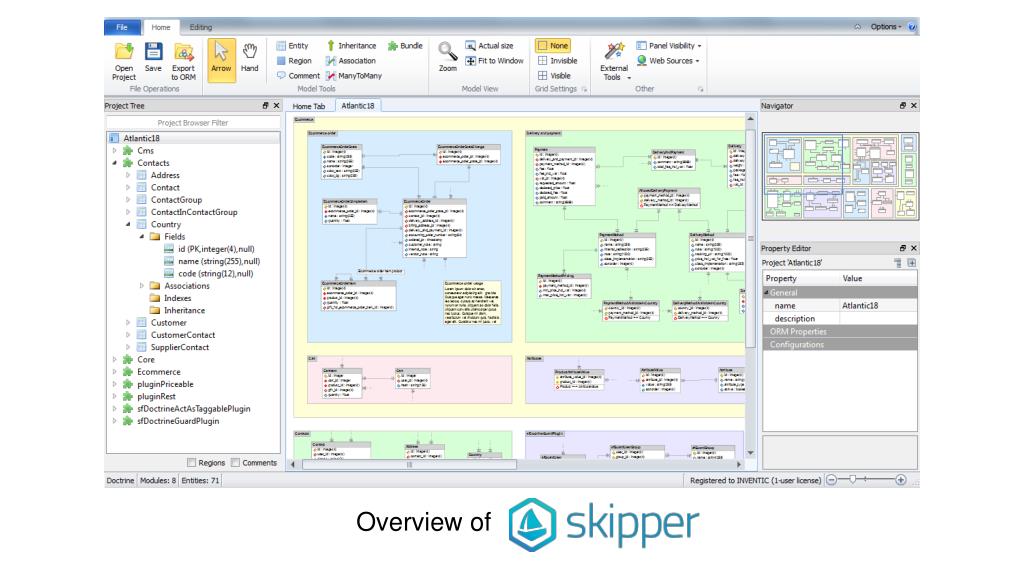The height and width of the screenshot is (576, 1024).
Task: Expand the Cms module node
Action: coord(114,151)
